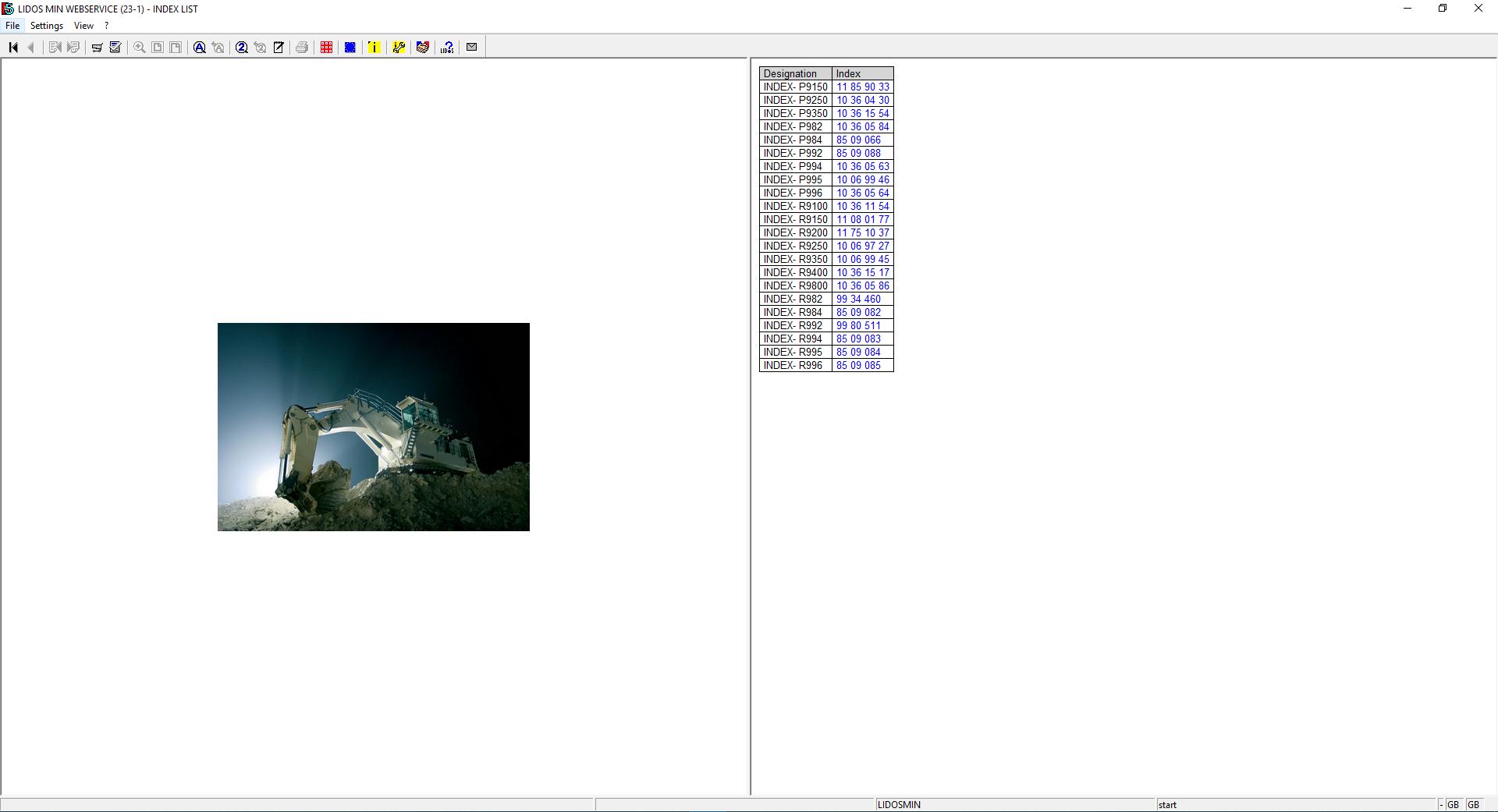Click the grayed repeat search A icon
Viewport: 1498px width, 812px height.
tap(218, 48)
